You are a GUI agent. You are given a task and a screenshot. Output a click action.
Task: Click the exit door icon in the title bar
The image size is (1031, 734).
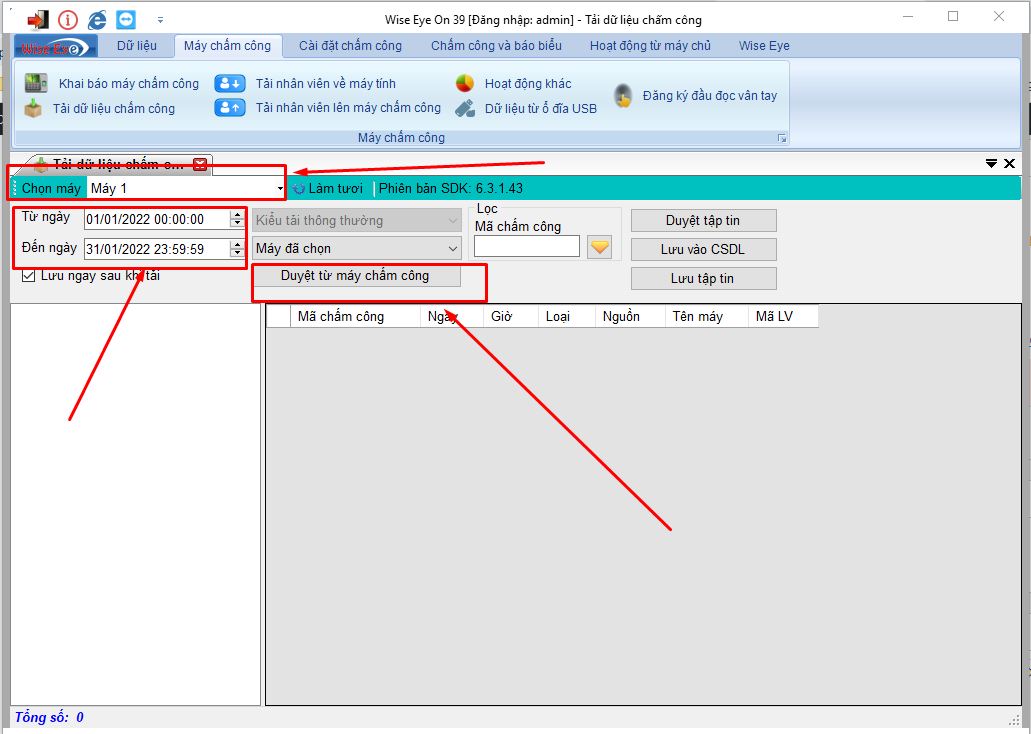pyautogui.click(x=37, y=19)
